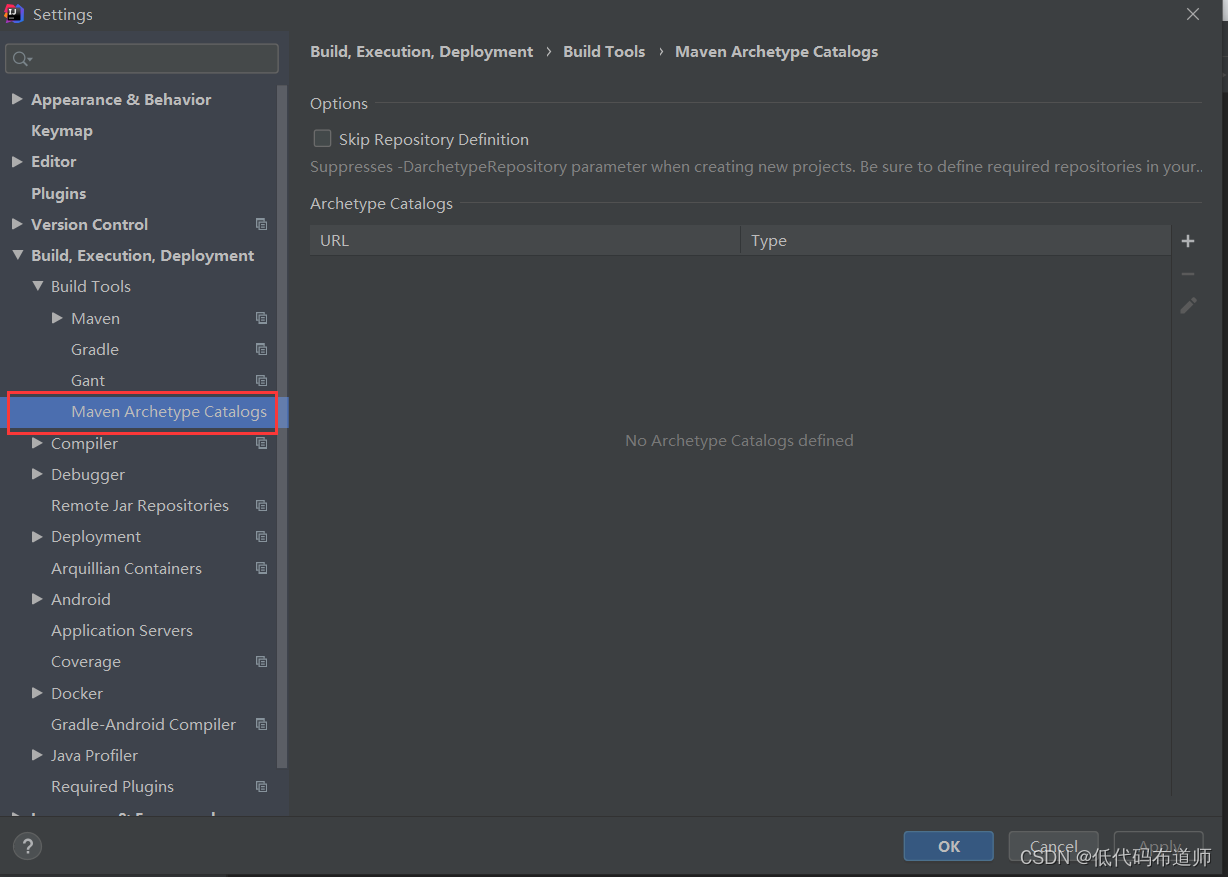
Task: Click the settings search input field
Action: 142,59
